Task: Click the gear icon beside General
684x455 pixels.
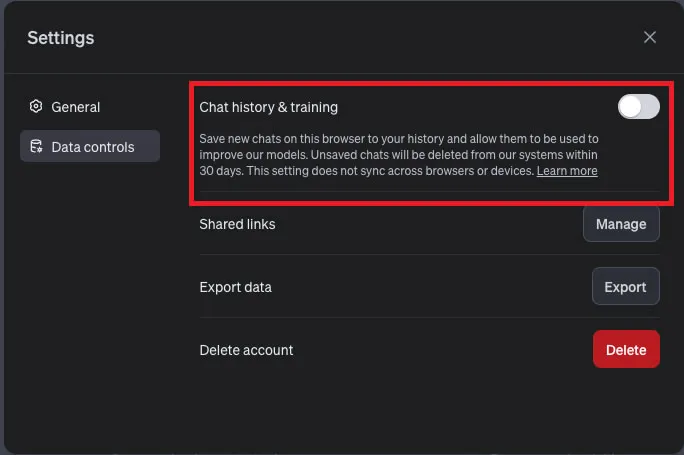Action: pyautogui.click(x=36, y=107)
